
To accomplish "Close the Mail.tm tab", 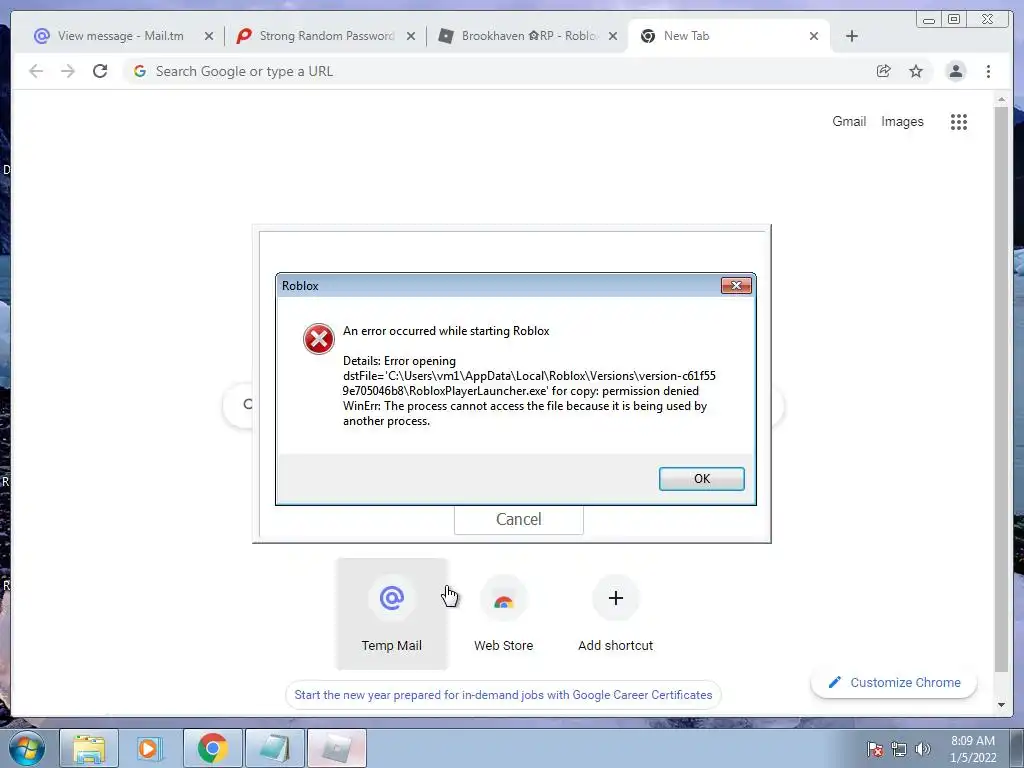I will [209, 36].
